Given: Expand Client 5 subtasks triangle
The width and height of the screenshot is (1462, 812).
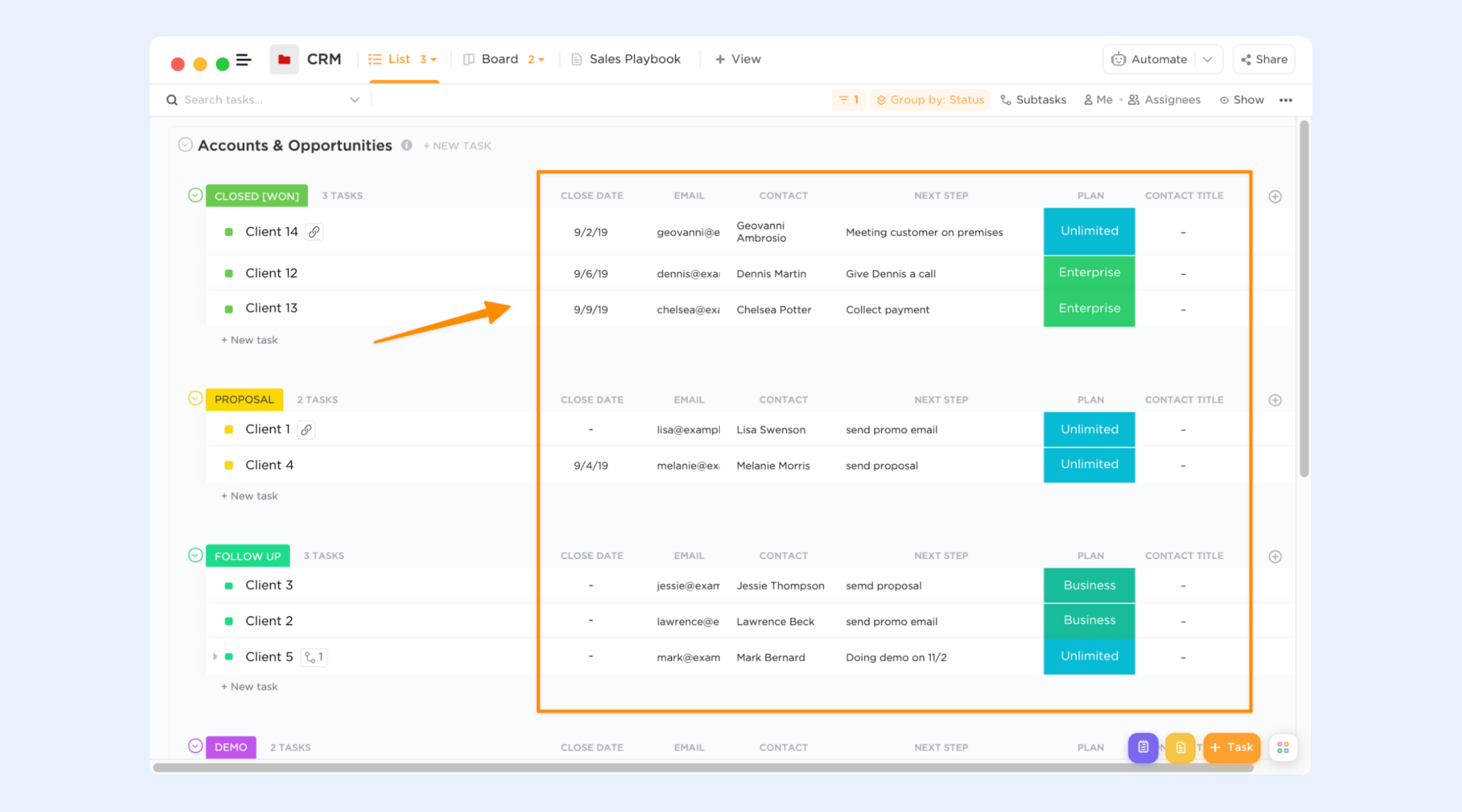Looking at the screenshot, I should pyautogui.click(x=215, y=657).
